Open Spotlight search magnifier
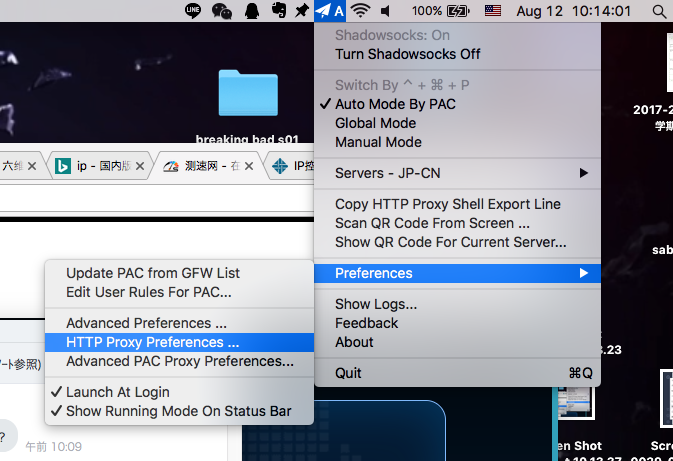673x461 pixels. coord(659,11)
